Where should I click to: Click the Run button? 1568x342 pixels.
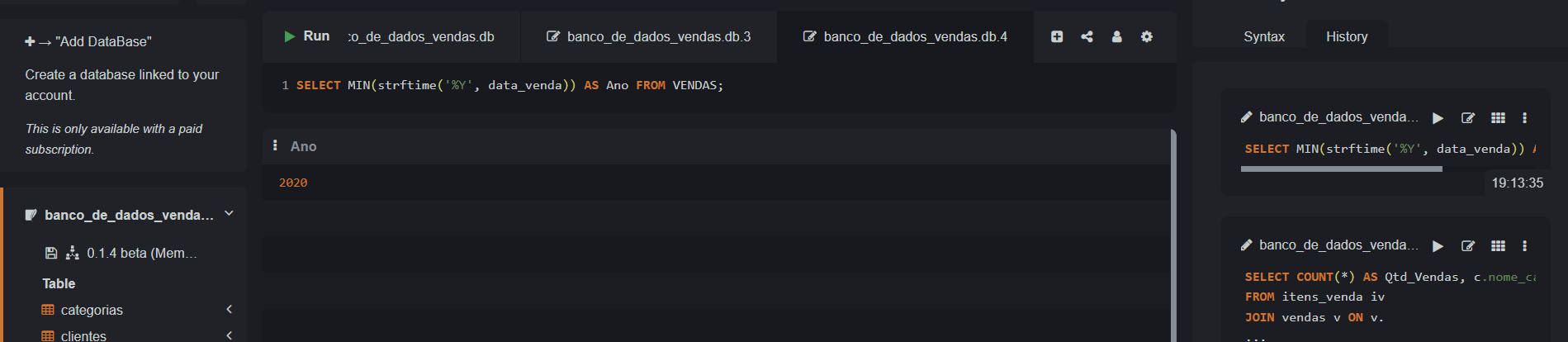tap(307, 36)
